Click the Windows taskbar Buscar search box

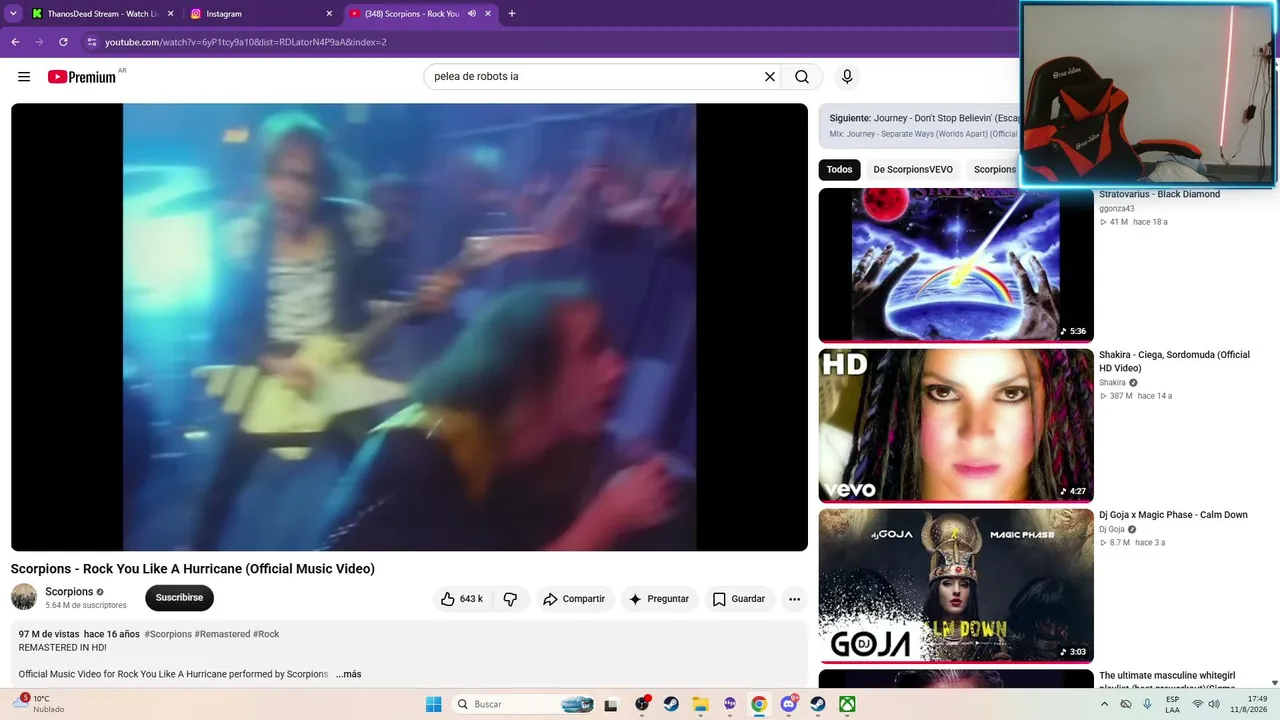coord(524,704)
